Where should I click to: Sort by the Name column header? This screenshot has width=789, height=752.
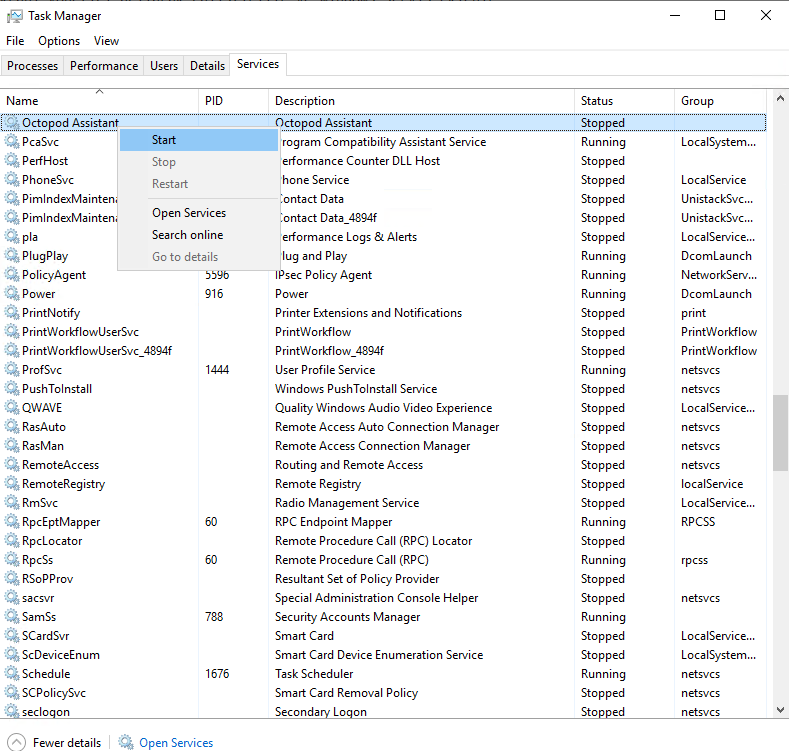click(99, 101)
